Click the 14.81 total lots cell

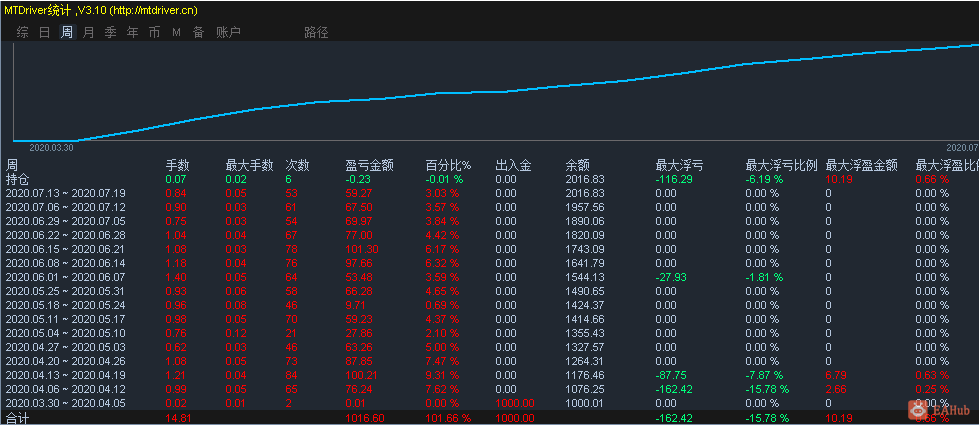tap(177, 418)
